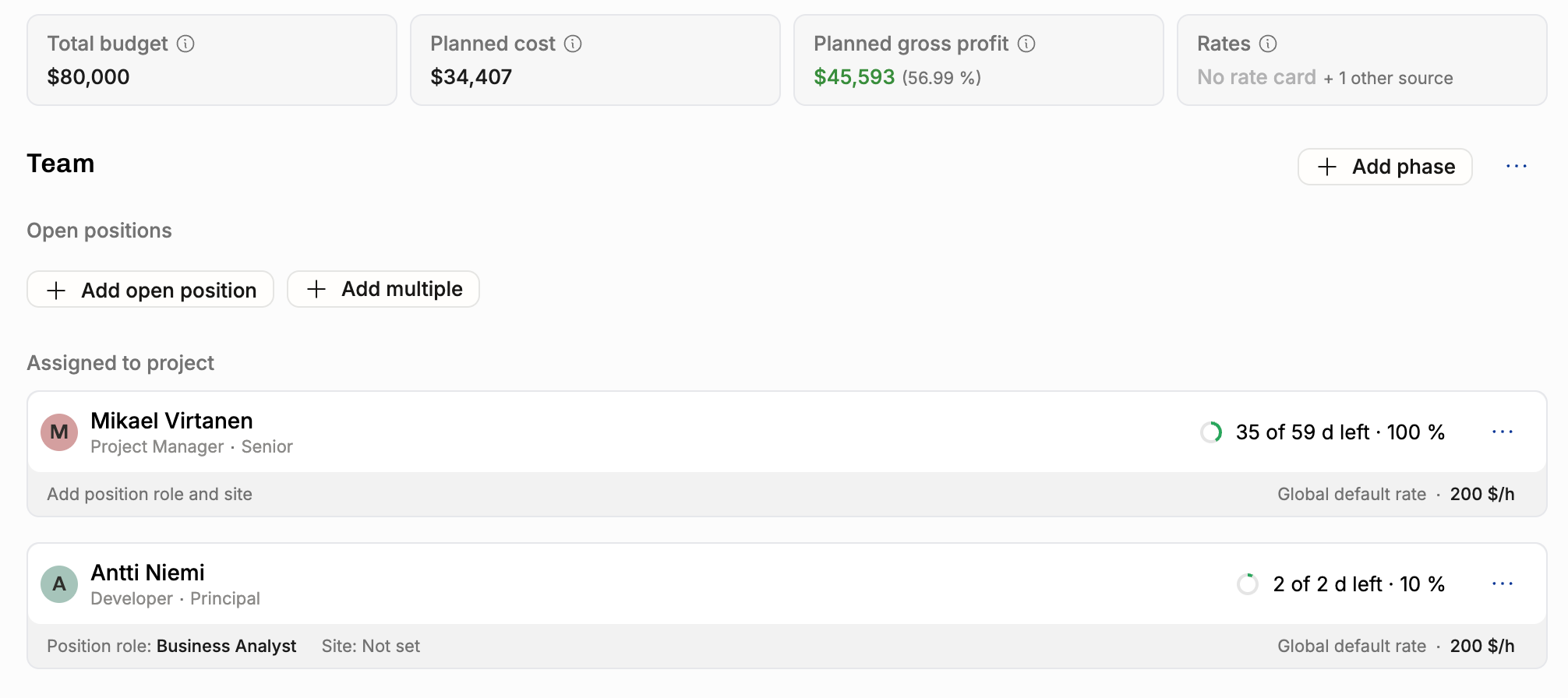Open the Planned gross profit info tooltip
Screen dimensions: 1568x698
point(1026,44)
